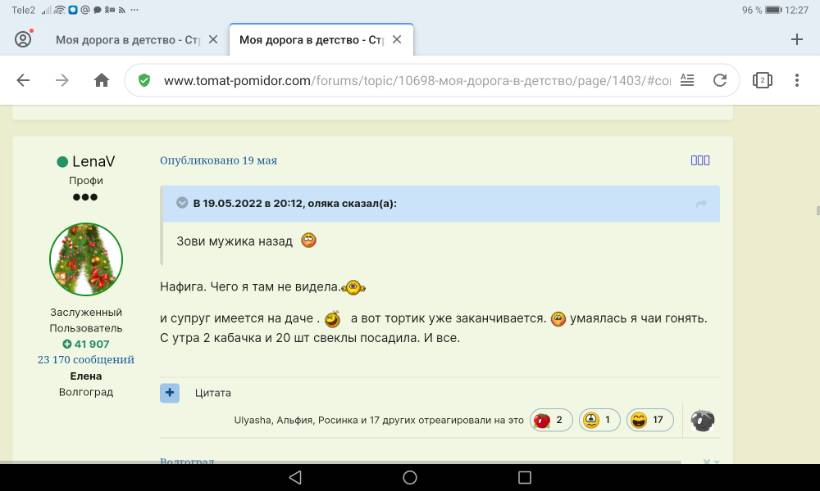Open the tab switcher showing 2 tabs
This screenshot has width=820, height=491.
tap(762, 81)
